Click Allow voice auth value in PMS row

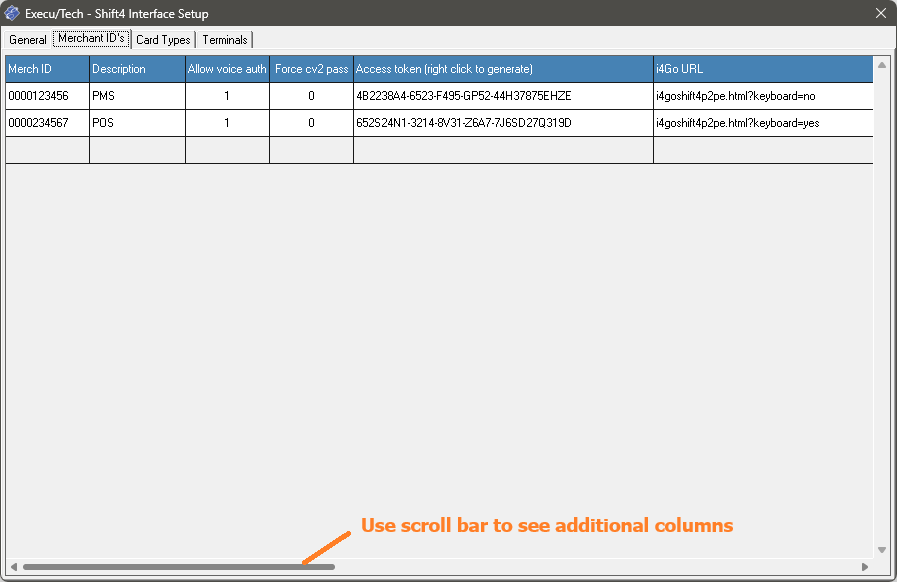pyautogui.click(x=227, y=96)
